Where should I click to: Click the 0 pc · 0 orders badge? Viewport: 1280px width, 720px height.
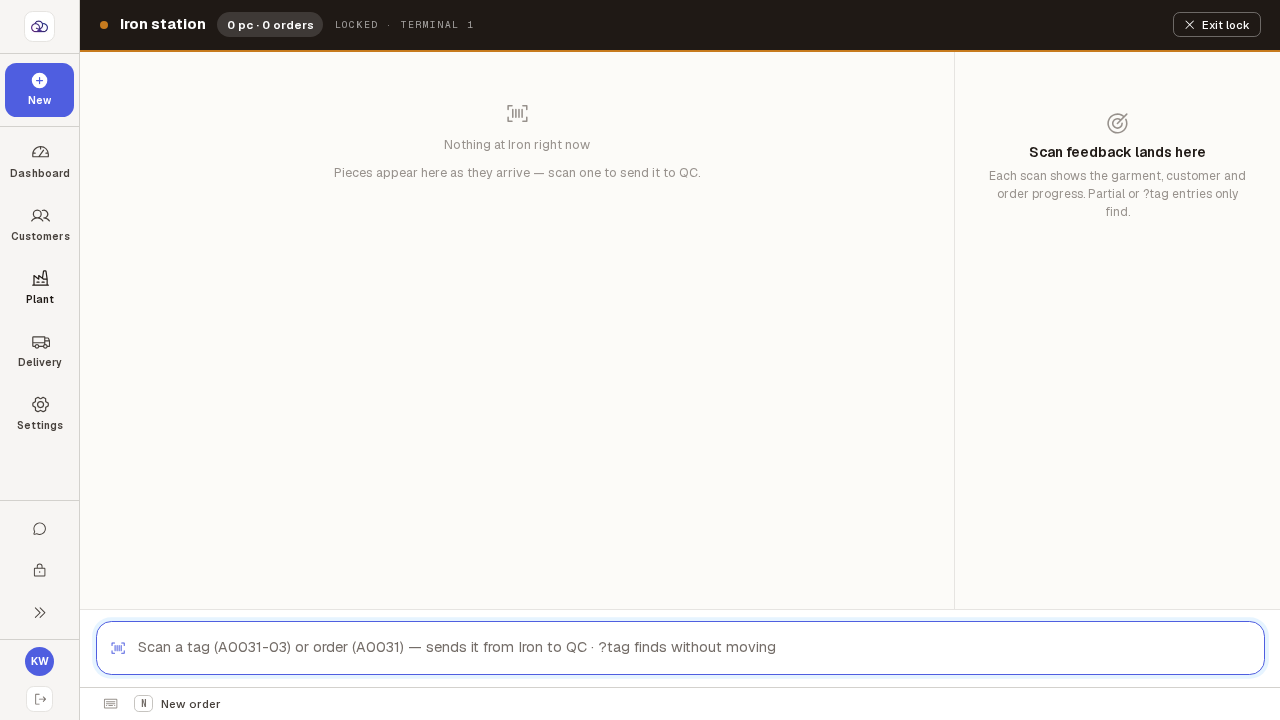tap(270, 25)
